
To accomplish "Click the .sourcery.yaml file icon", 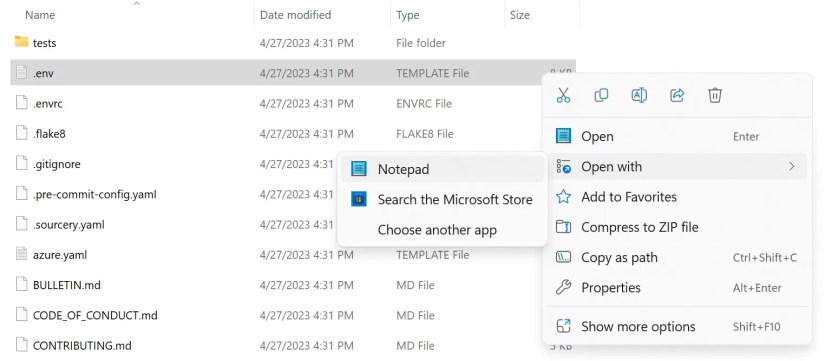I will [x=21, y=224].
